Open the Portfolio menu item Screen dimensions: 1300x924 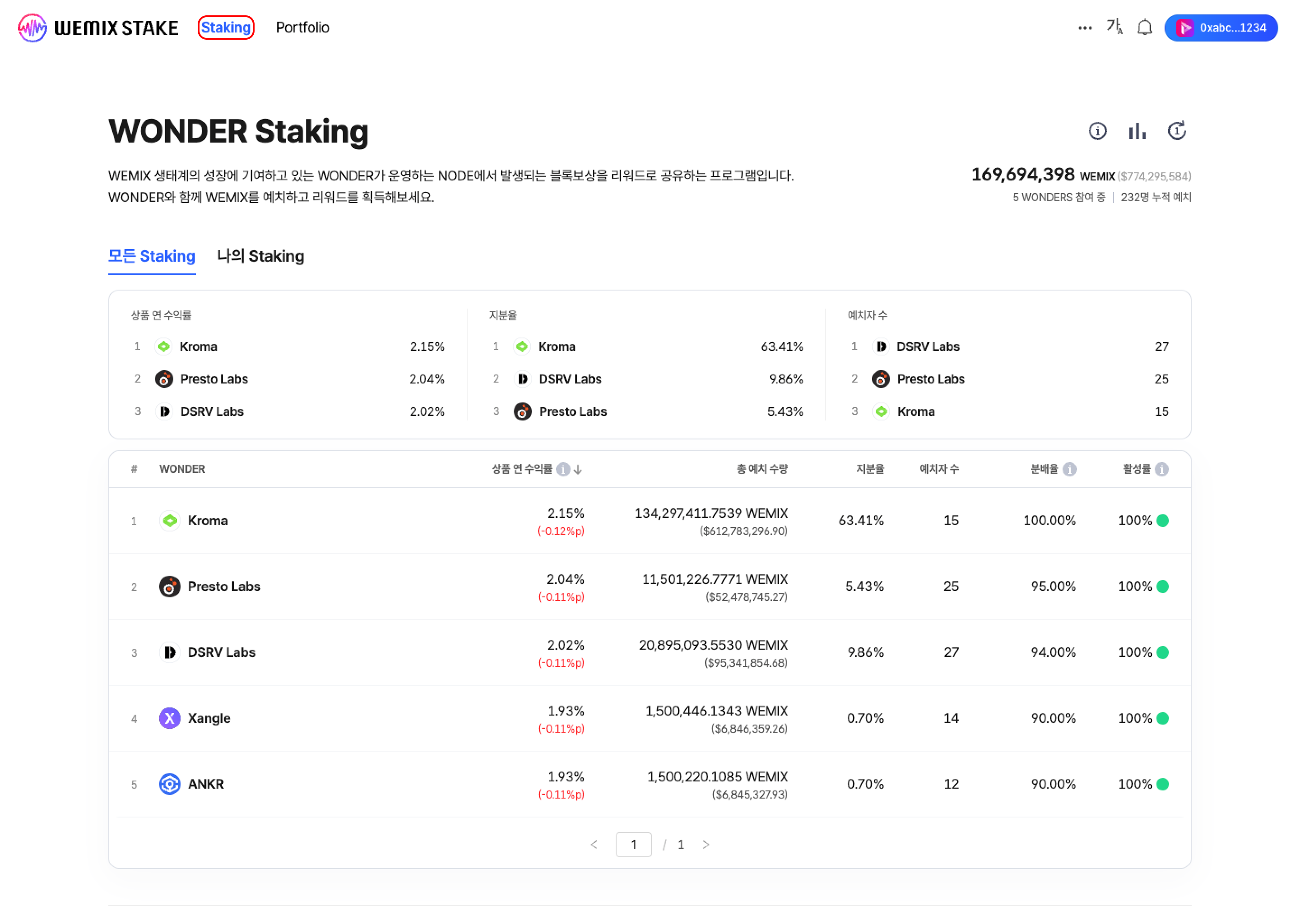pyautogui.click(x=302, y=28)
